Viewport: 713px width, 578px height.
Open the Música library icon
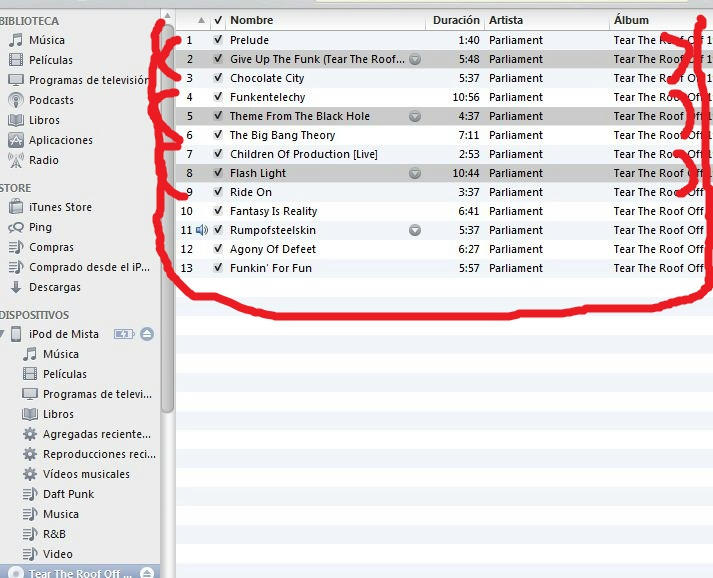point(16,40)
